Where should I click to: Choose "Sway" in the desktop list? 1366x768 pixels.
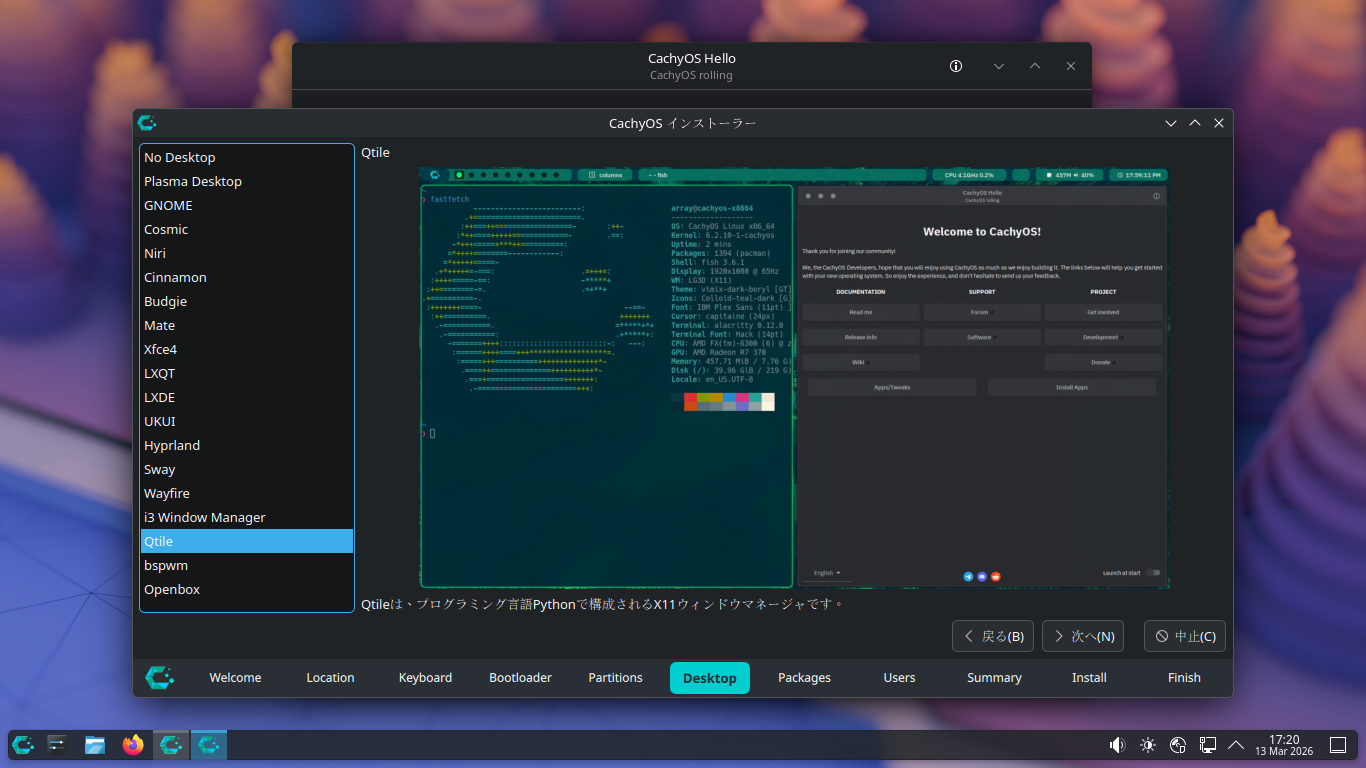(x=247, y=469)
